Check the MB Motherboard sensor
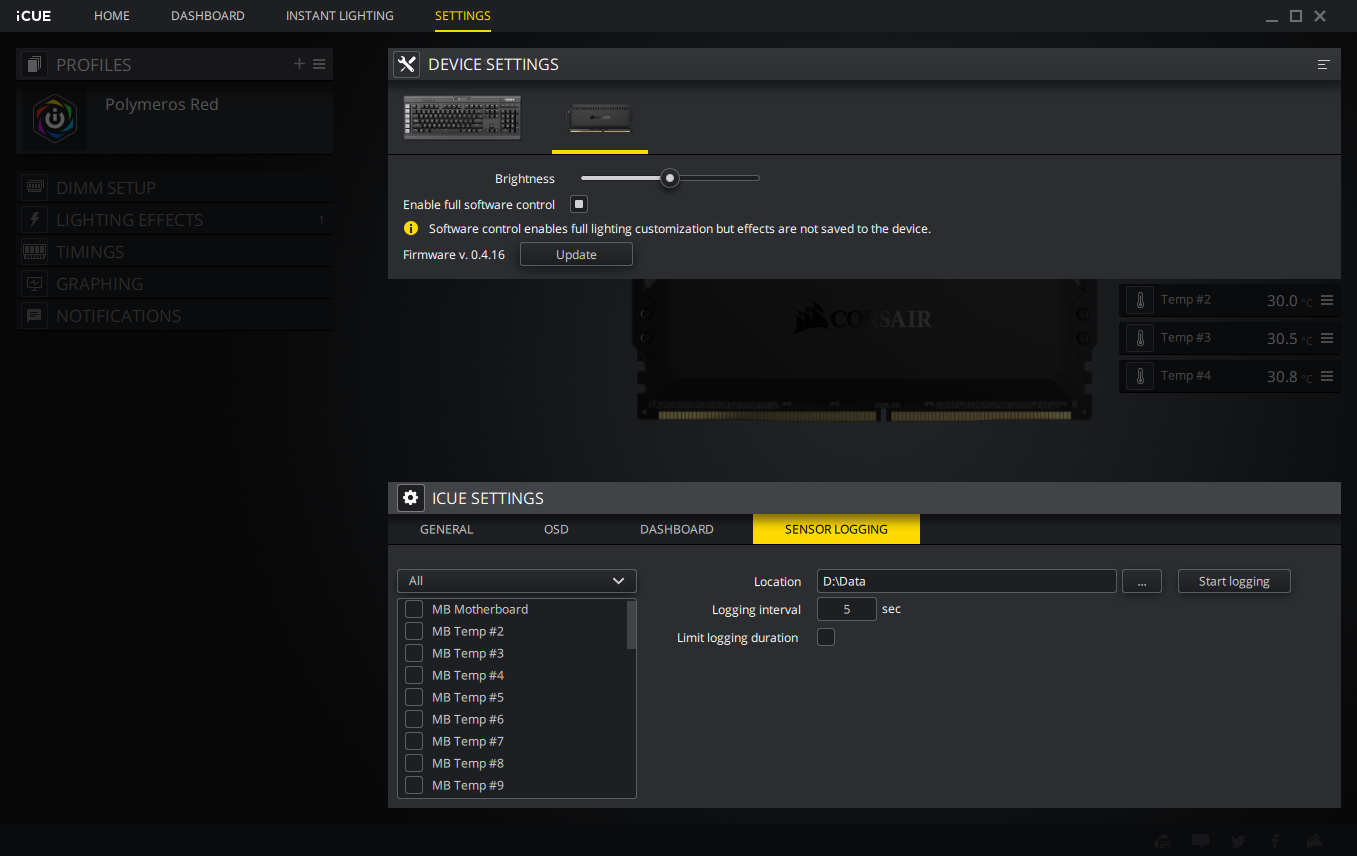 click(x=413, y=609)
